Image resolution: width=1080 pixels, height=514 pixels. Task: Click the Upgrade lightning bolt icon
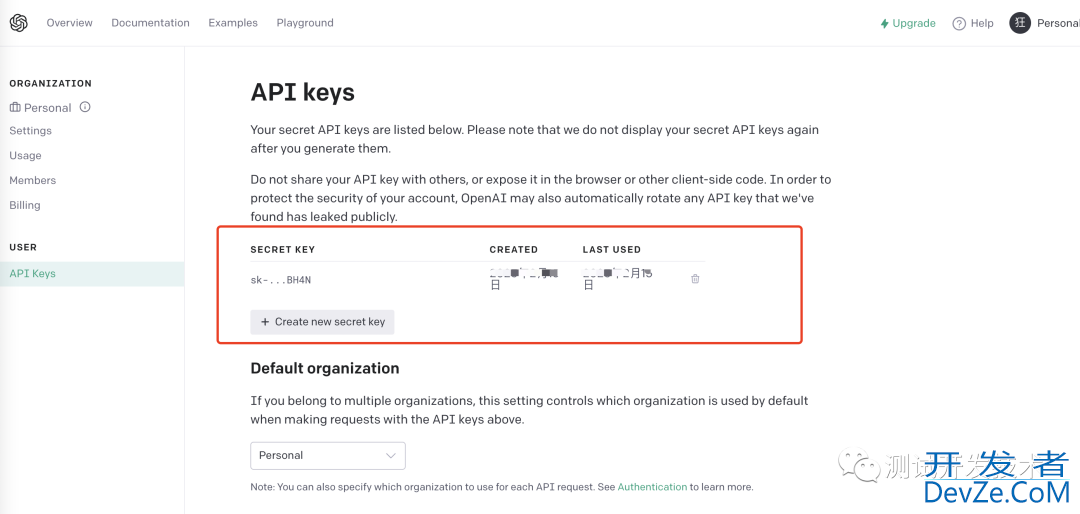[x=884, y=23]
